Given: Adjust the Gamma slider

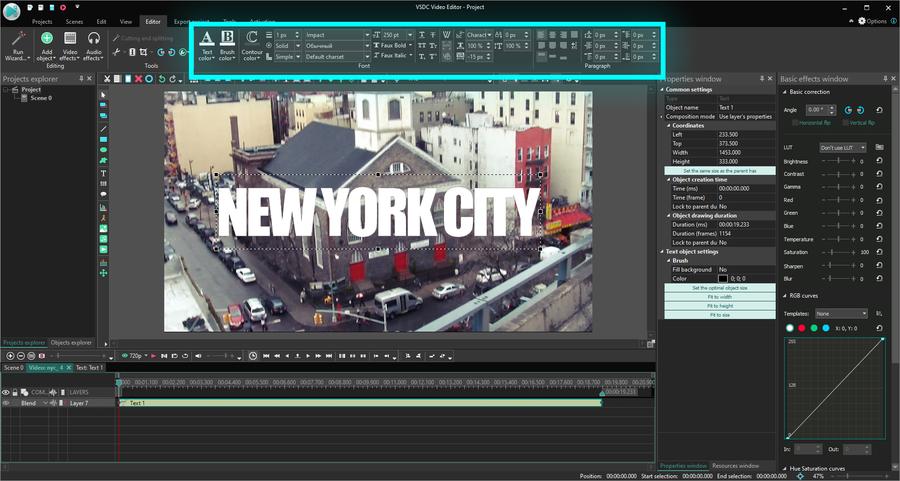Looking at the screenshot, I should point(839,187).
